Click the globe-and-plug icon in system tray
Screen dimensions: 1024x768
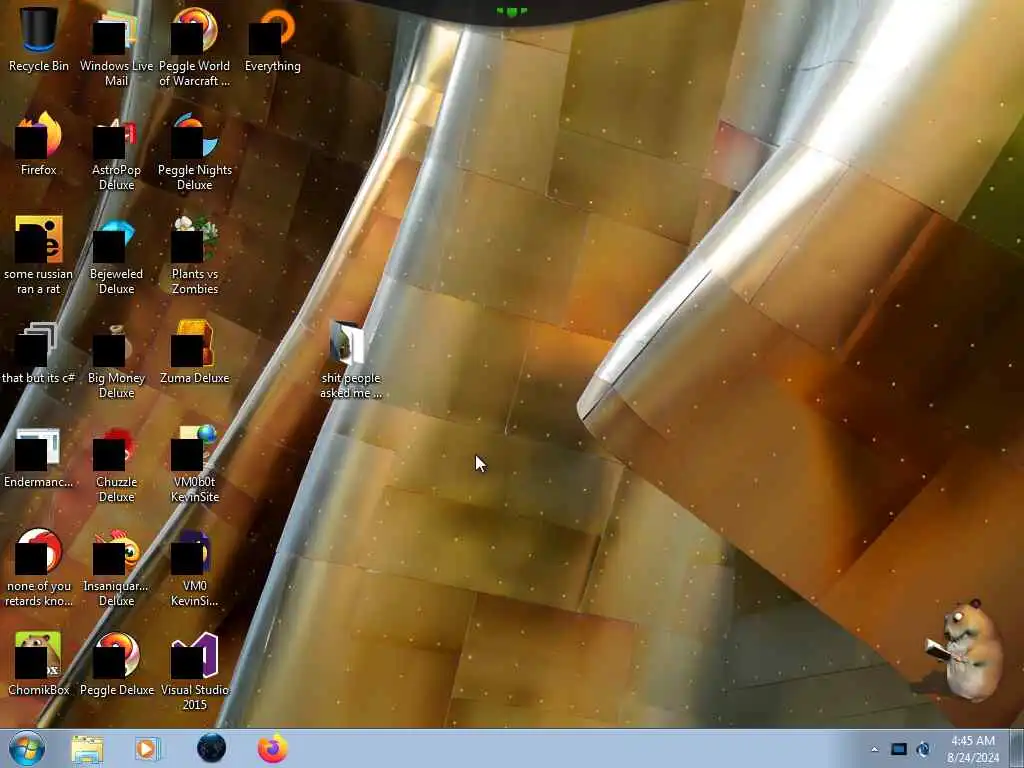[923, 749]
